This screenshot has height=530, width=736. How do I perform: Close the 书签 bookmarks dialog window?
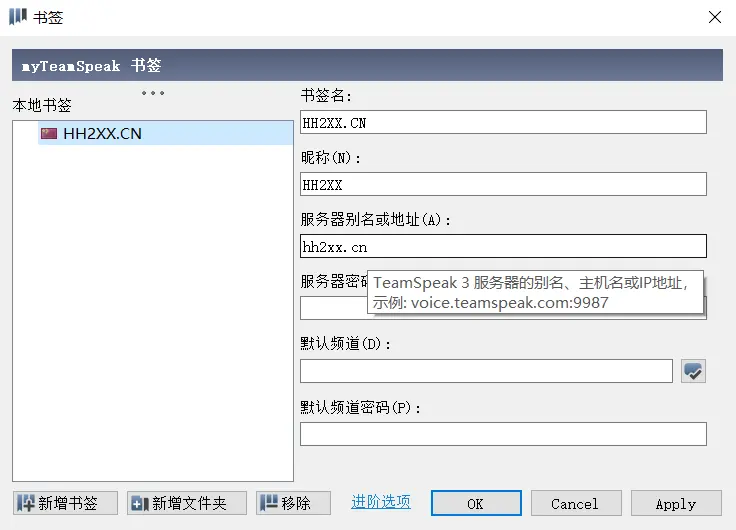pos(714,17)
